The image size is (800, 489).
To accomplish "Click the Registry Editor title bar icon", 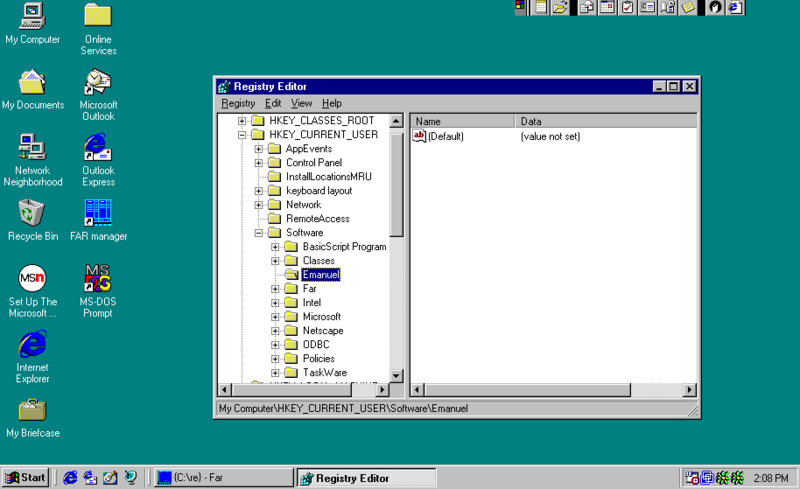I will [x=224, y=86].
